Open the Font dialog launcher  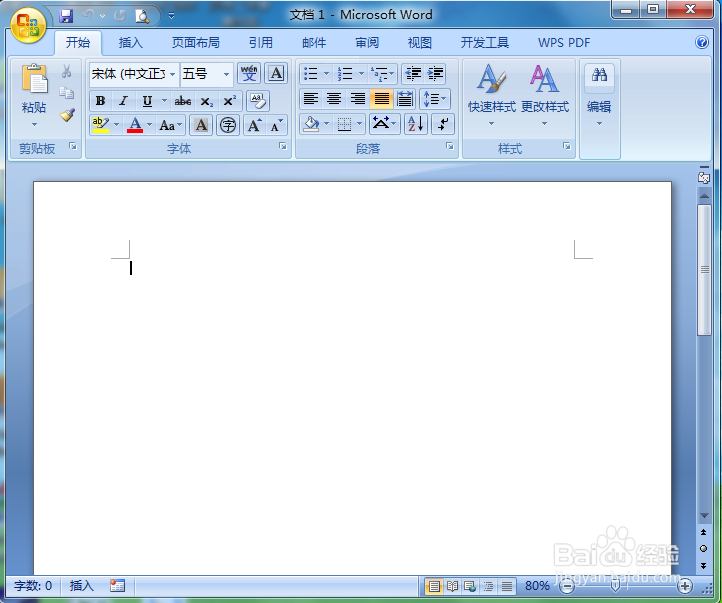pyautogui.click(x=283, y=146)
